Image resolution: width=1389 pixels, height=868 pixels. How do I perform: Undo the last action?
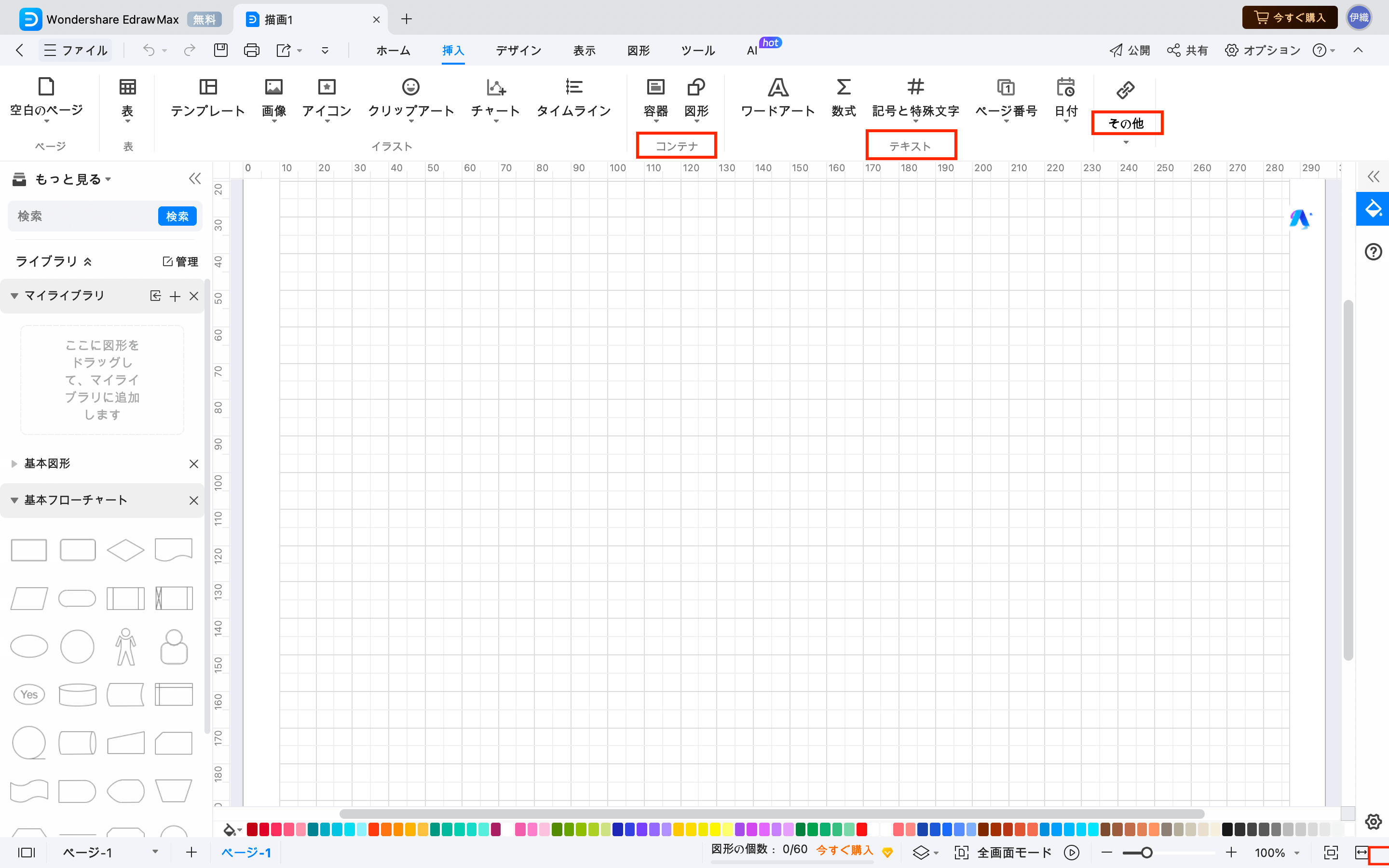pos(149,51)
